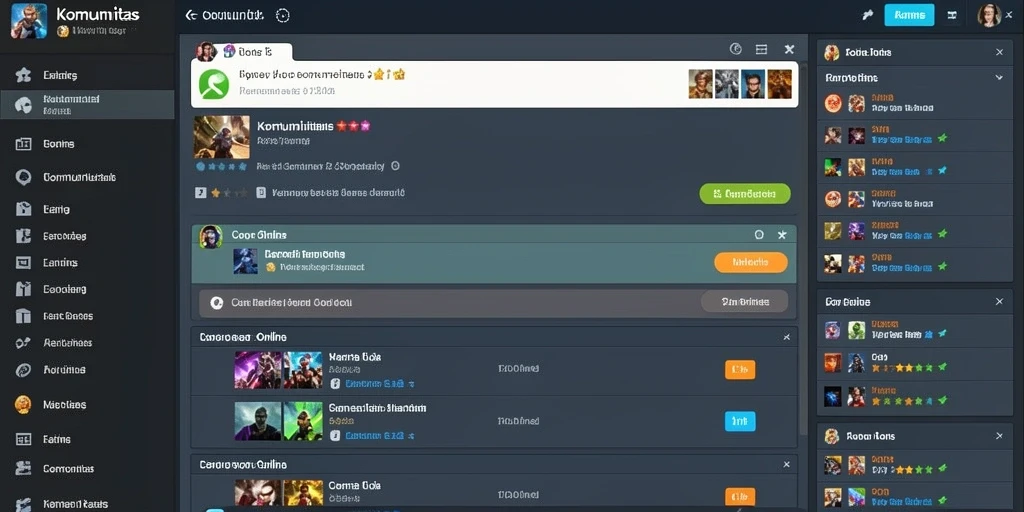Open the grey second thumbnail in the white banner
This screenshot has width=1024, height=512.
[x=727, y=84]
